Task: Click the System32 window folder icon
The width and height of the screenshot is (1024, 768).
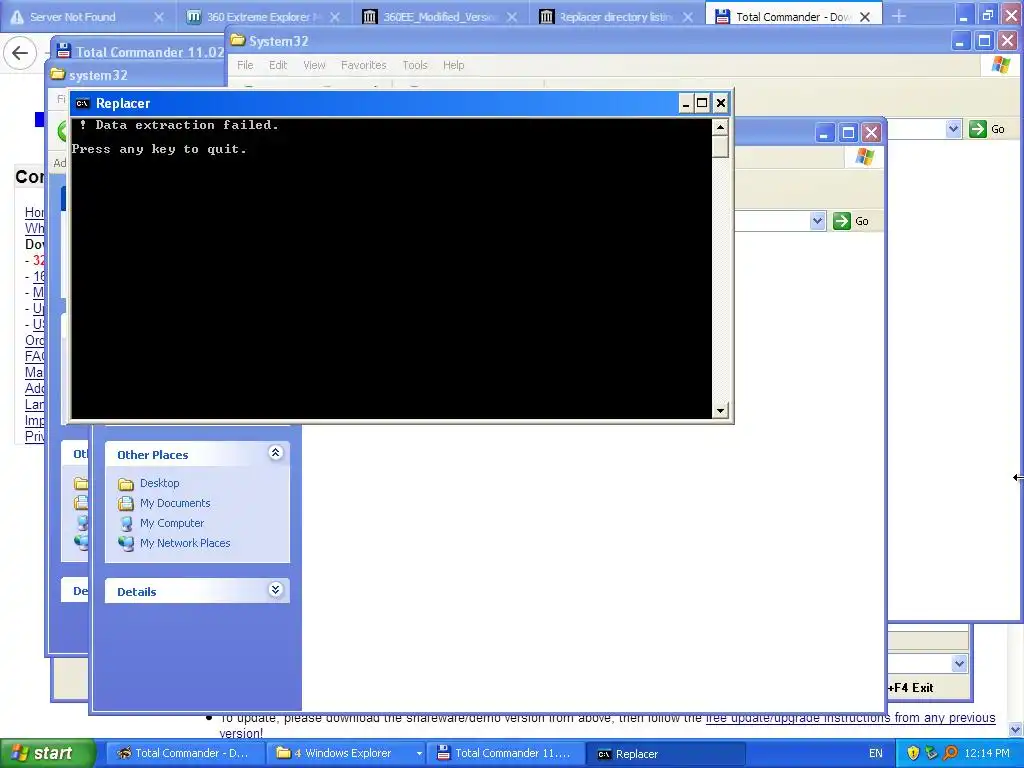Action: 238,40
